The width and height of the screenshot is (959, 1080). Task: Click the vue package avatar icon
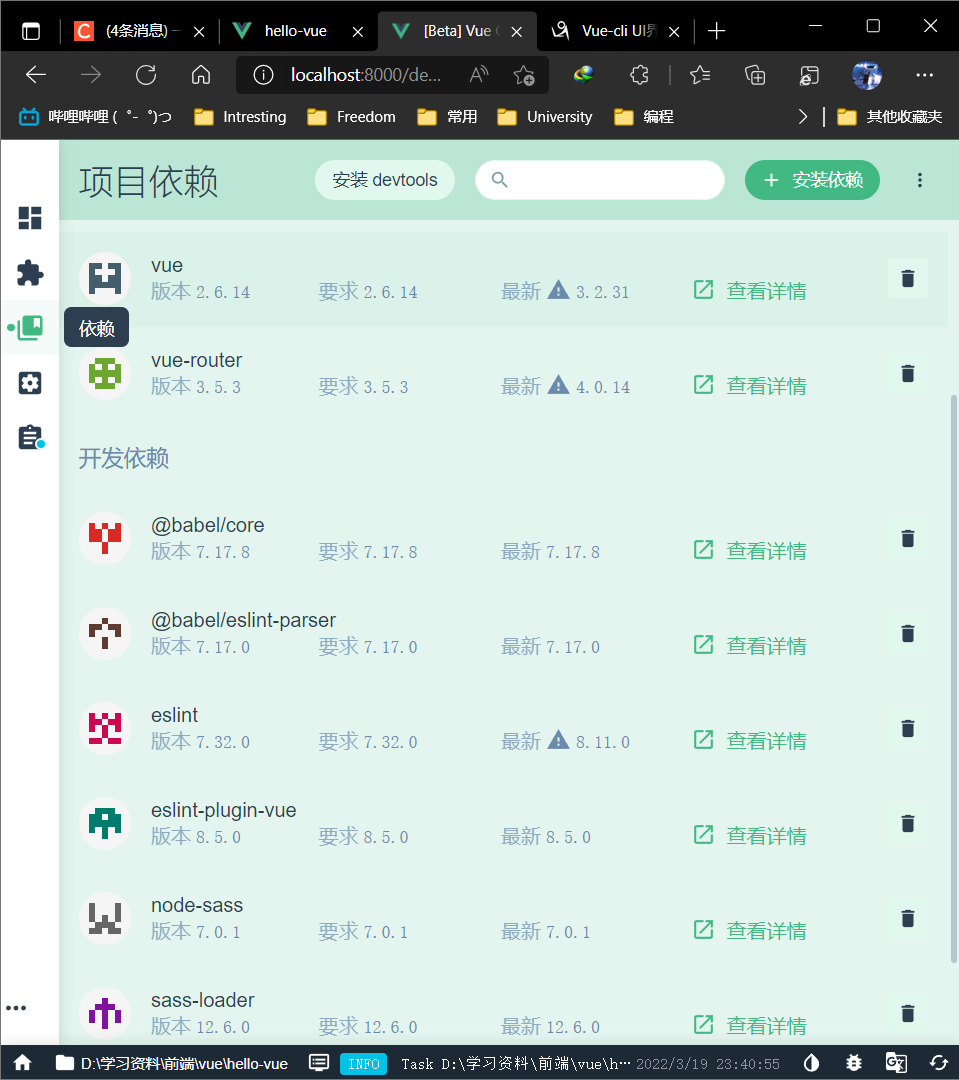pos(105,278)
